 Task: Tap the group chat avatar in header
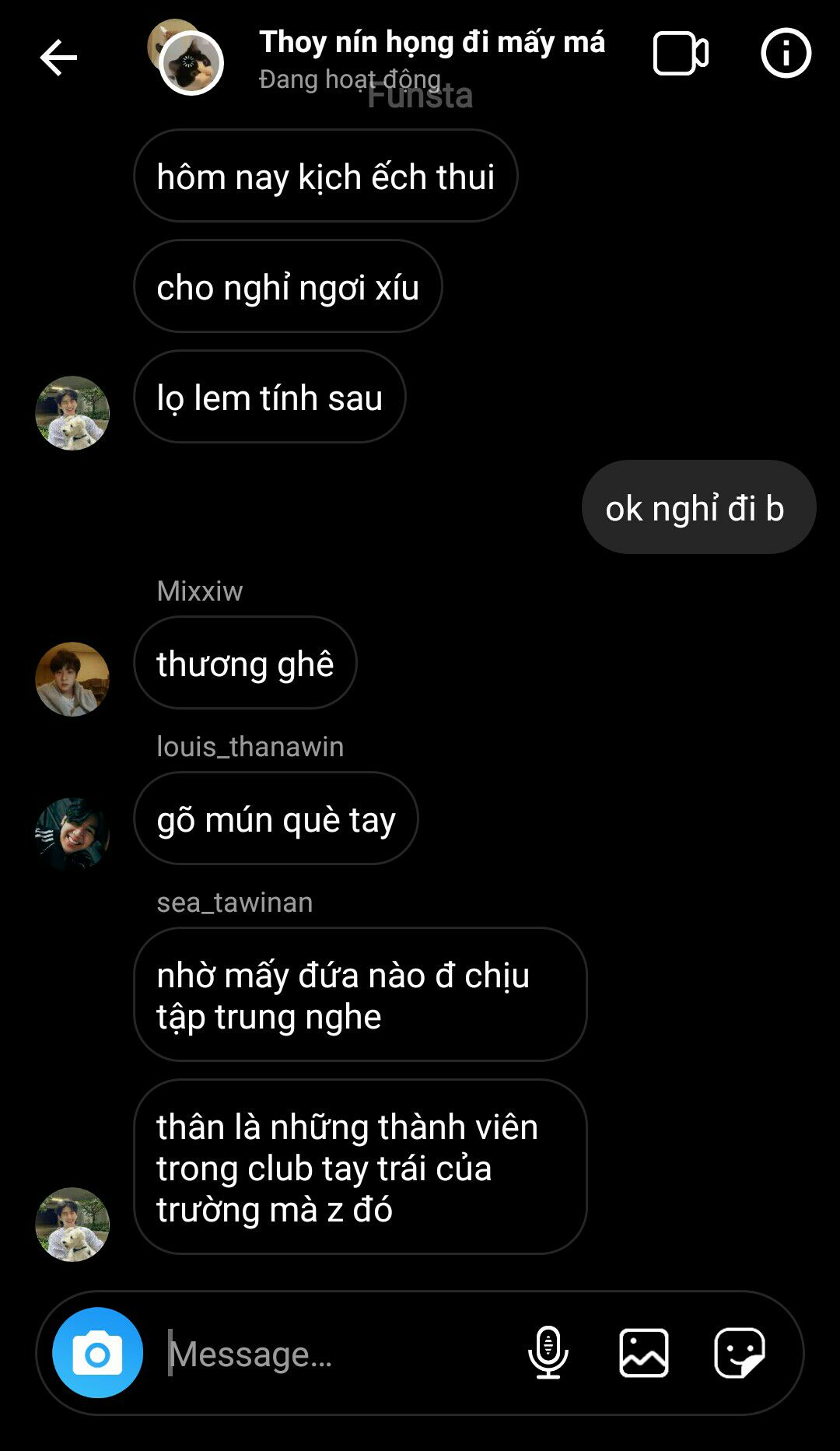click(186, 58)
